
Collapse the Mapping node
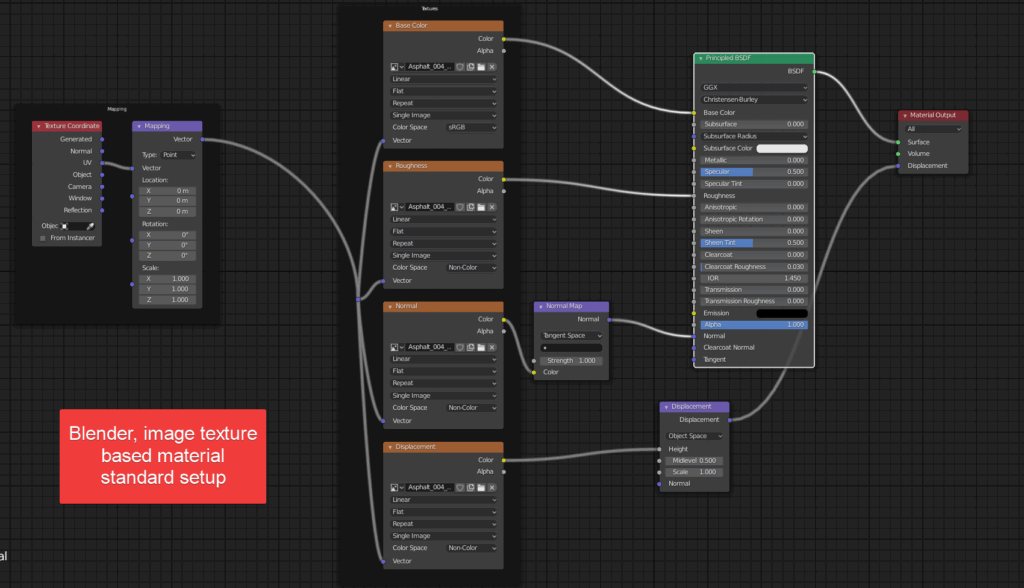pos(139,126)
